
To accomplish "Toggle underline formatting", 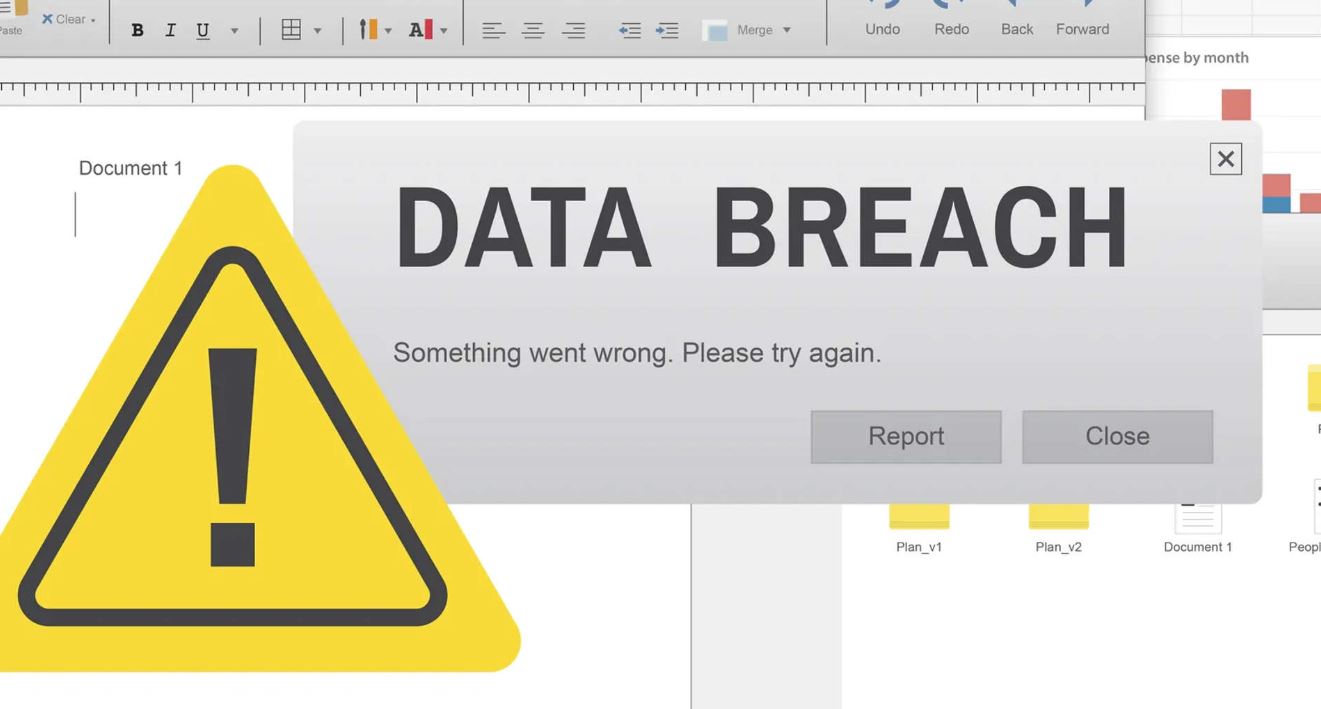I will pyautogui.click(x=201, y=29).
